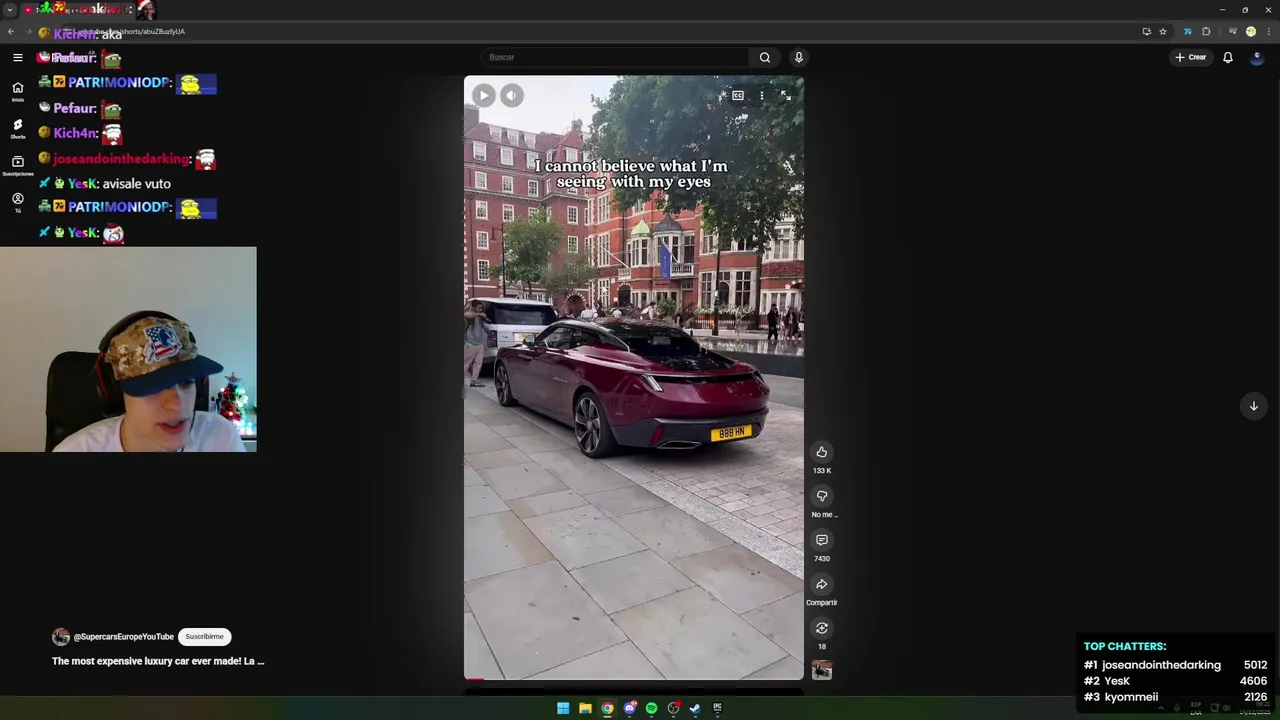Open the Crear button

click(1191, 57)
